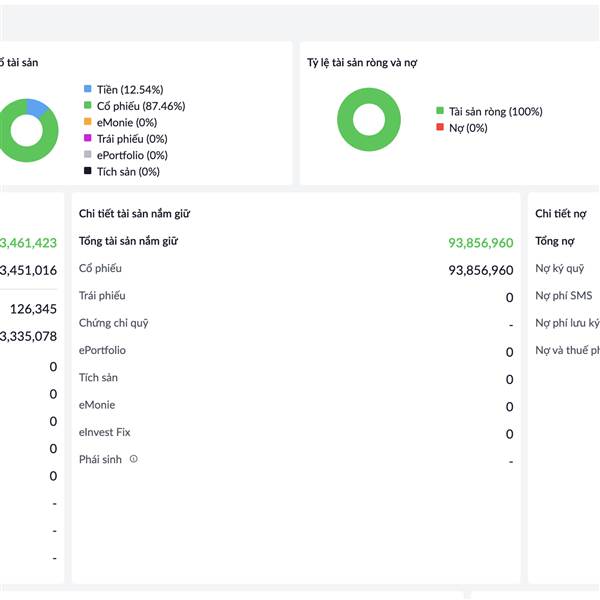600x600 pixels.
Task: Toggle the gray ePortfolio legend entry
Action: (88, 155)
